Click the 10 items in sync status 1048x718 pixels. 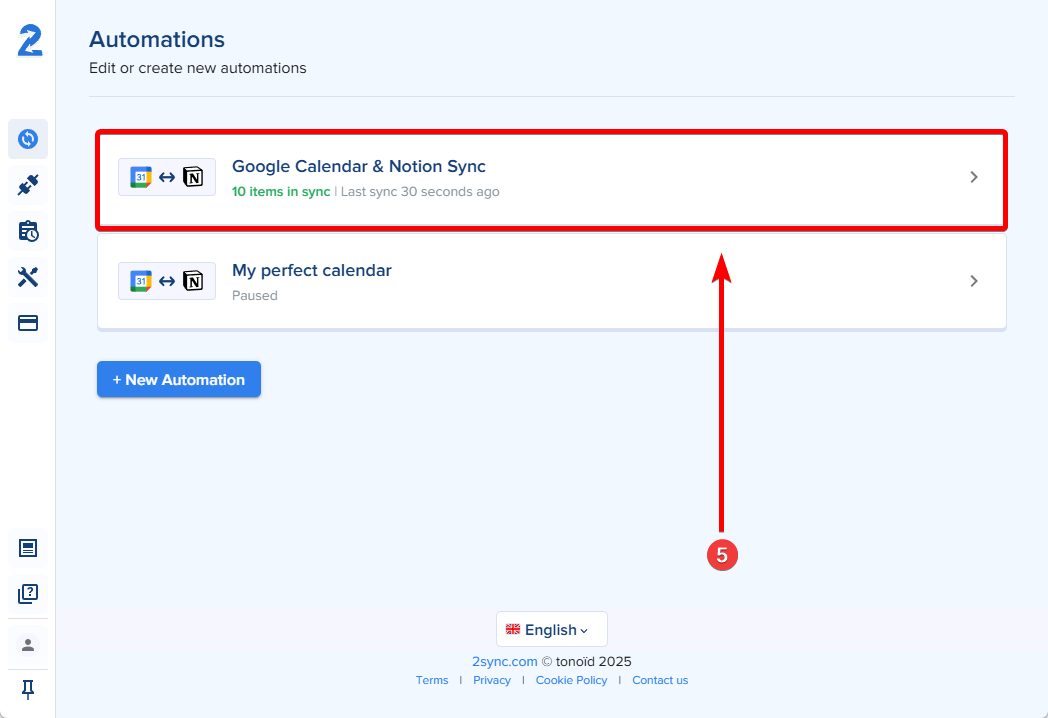(x=281, y=192)
